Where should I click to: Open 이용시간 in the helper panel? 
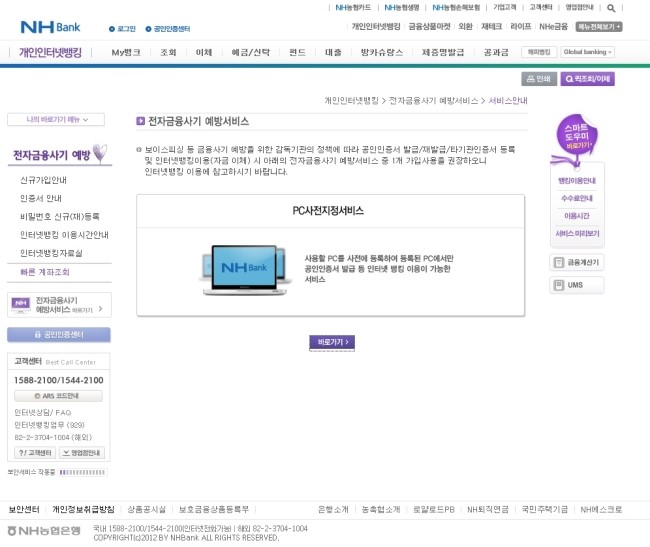[x=577, y=216]
